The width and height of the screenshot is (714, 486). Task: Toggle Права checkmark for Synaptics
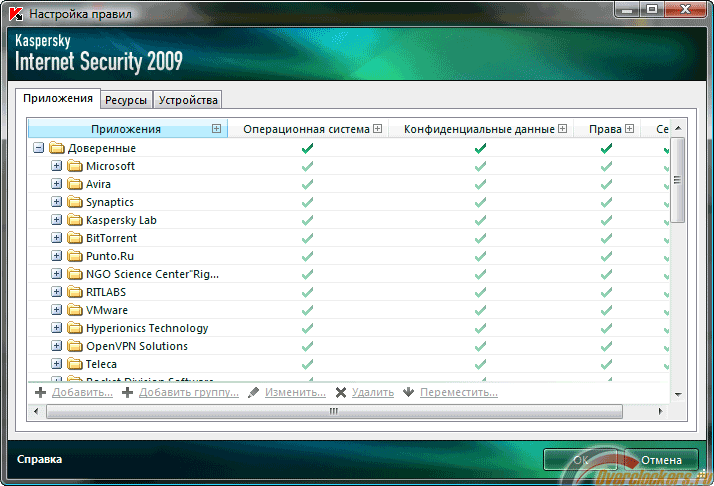(x=607, y=202)
